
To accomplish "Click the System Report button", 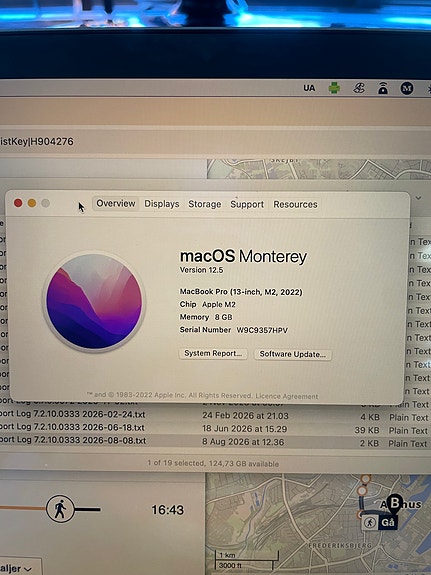I will (x=213, y=354).
